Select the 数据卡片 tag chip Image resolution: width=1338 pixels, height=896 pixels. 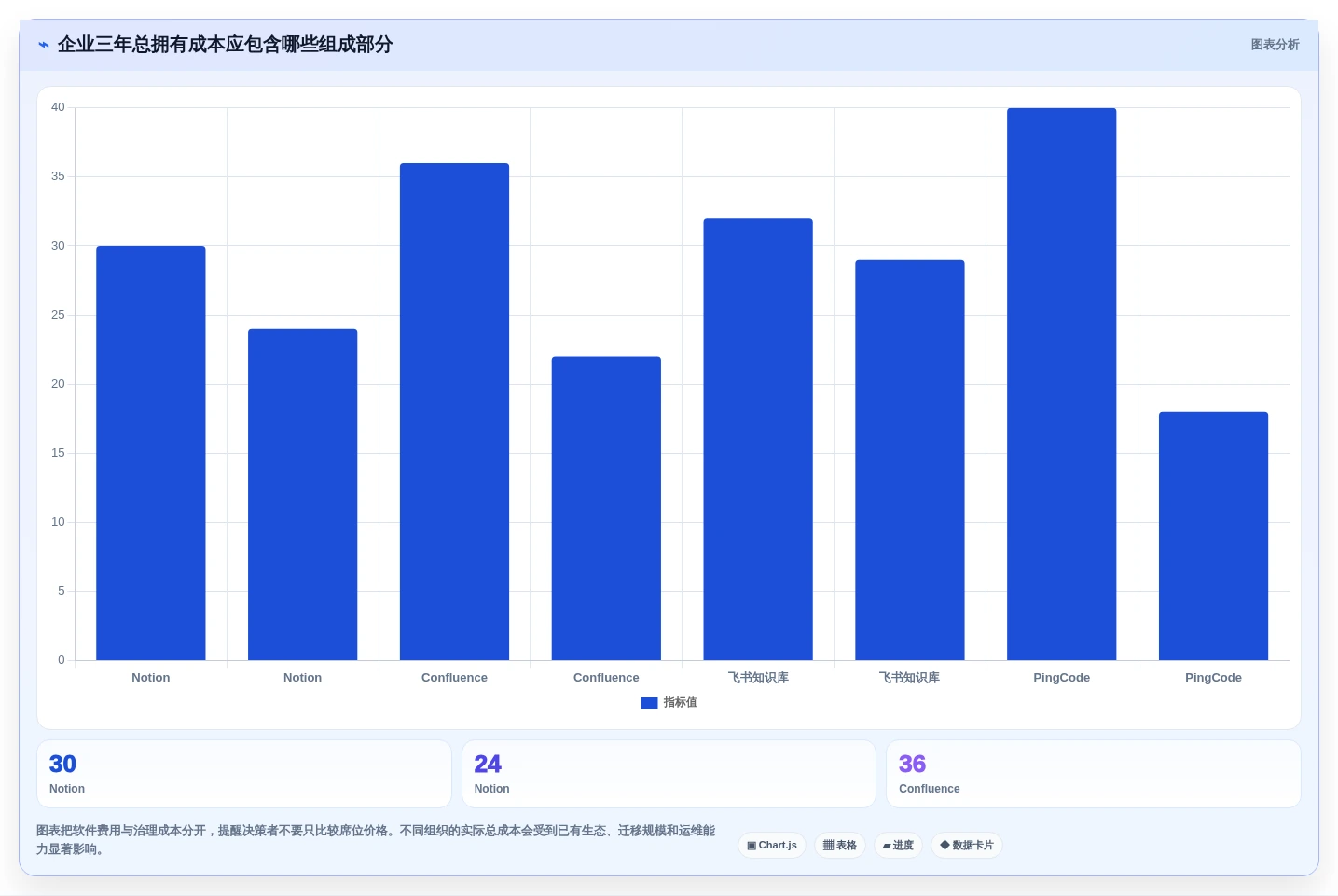click(967, 846)
